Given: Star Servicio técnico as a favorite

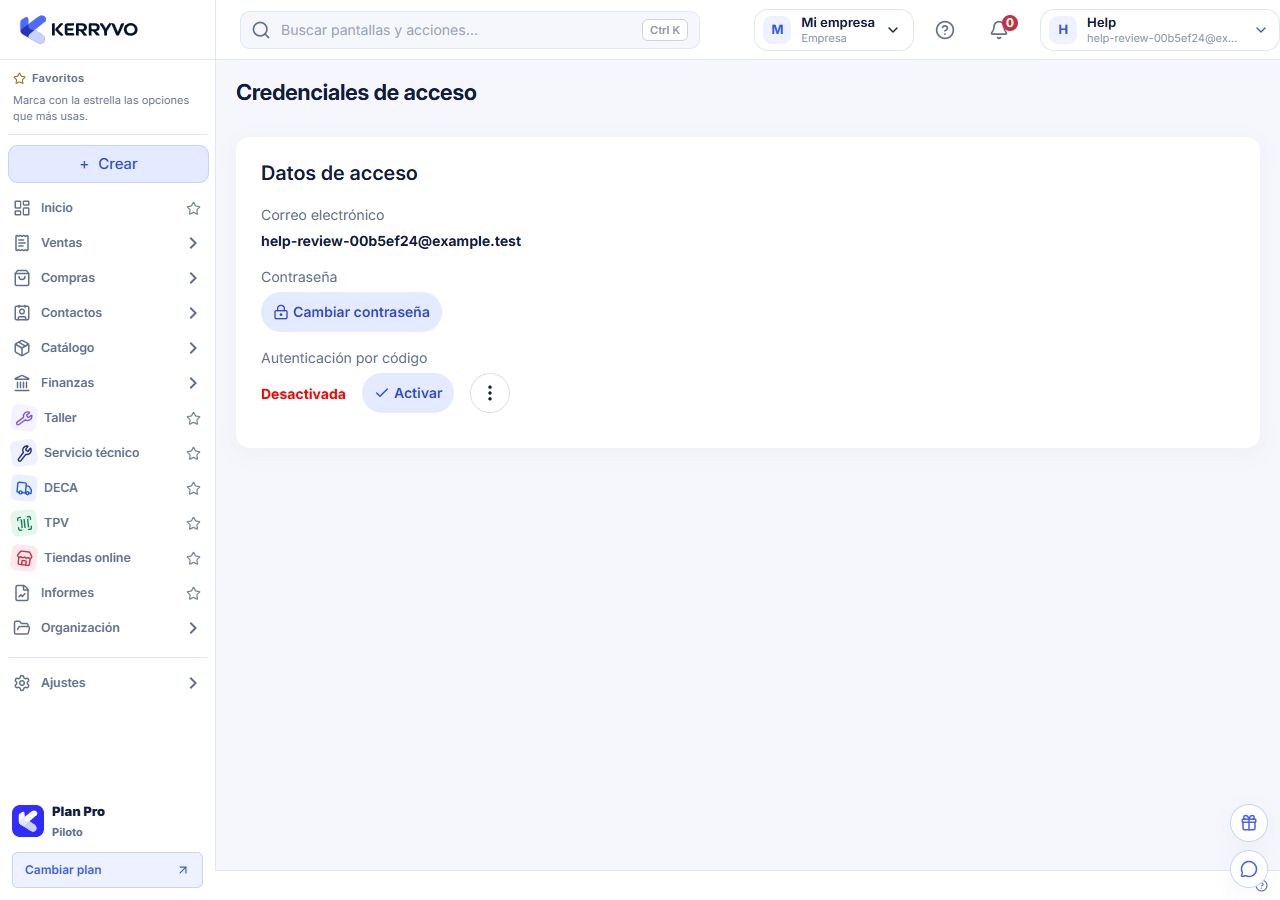Looking at the screenshot, I should pos(194,453).
